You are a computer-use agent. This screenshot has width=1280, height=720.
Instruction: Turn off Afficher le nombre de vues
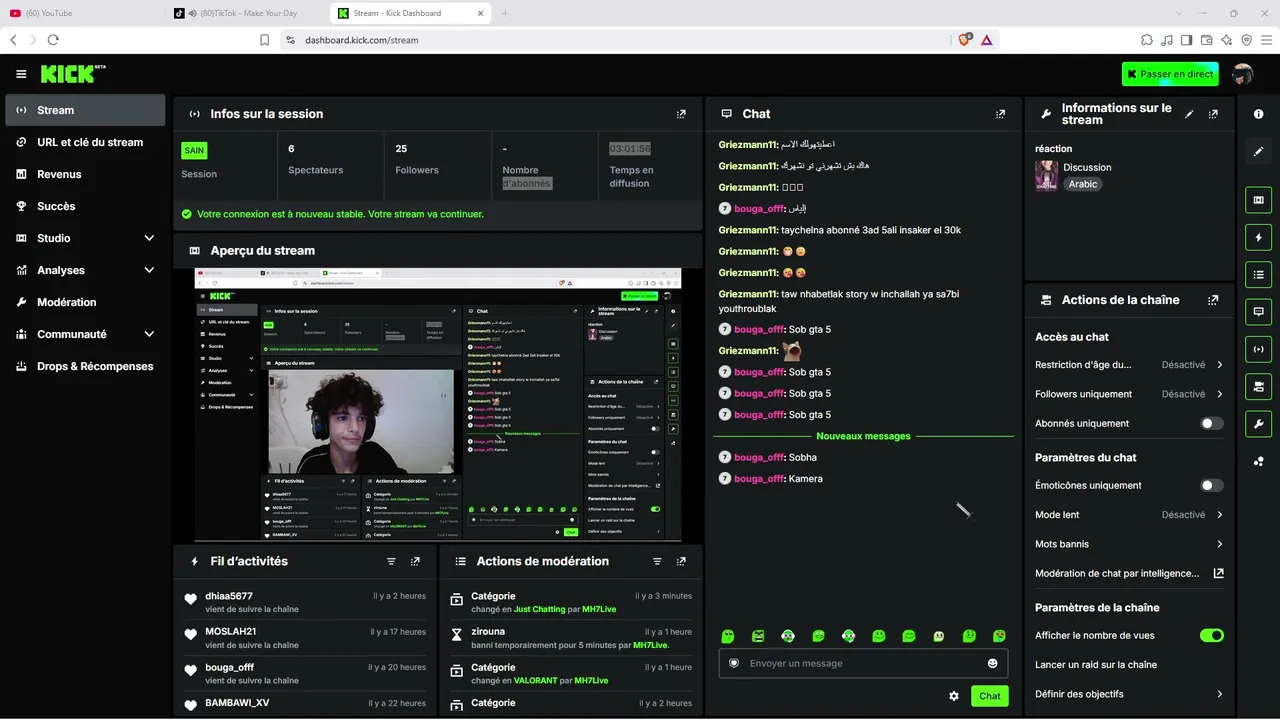pyautogui.click(x=1211, y=635)
